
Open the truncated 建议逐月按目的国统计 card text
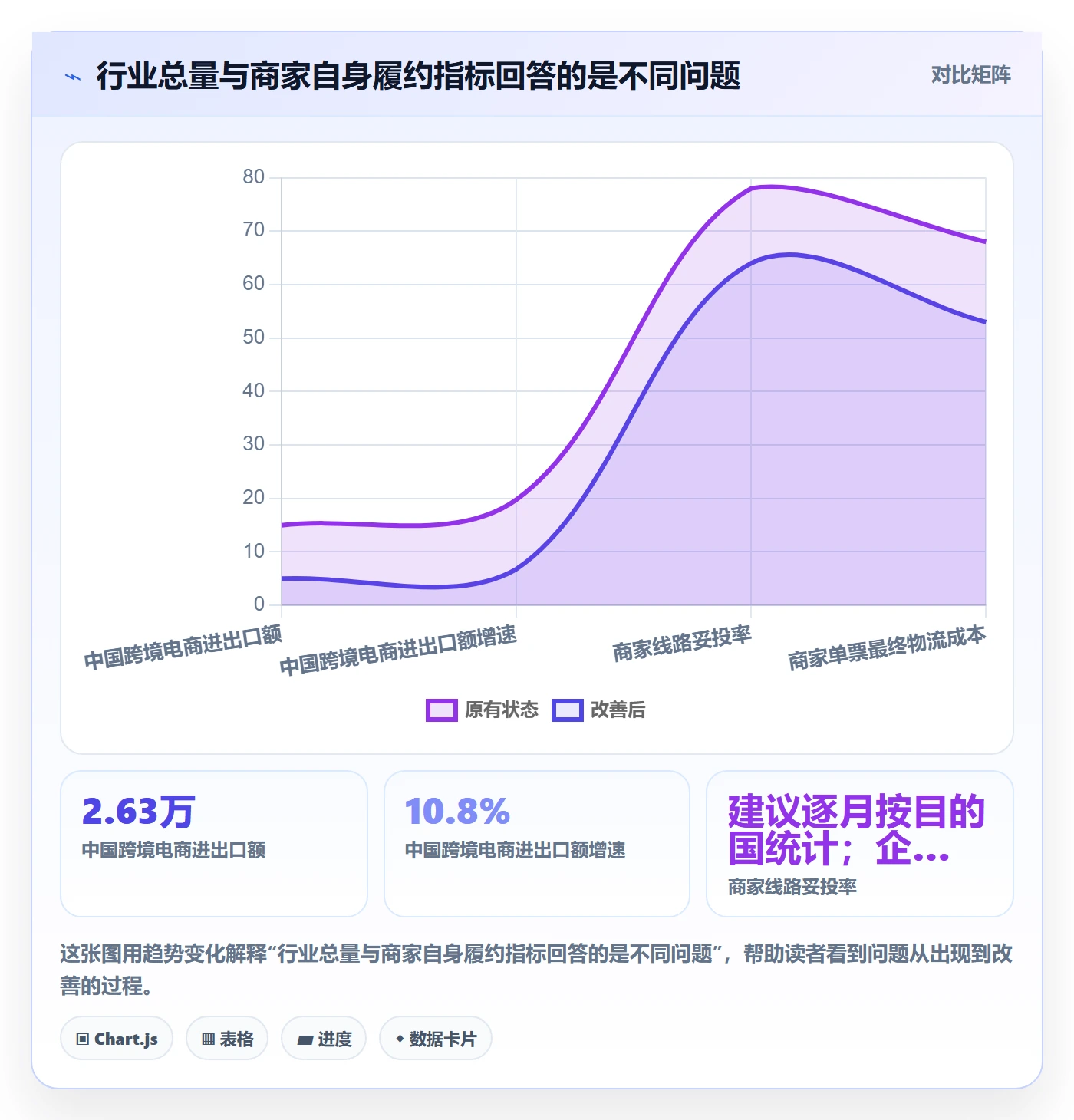click(x=856, y=830)
